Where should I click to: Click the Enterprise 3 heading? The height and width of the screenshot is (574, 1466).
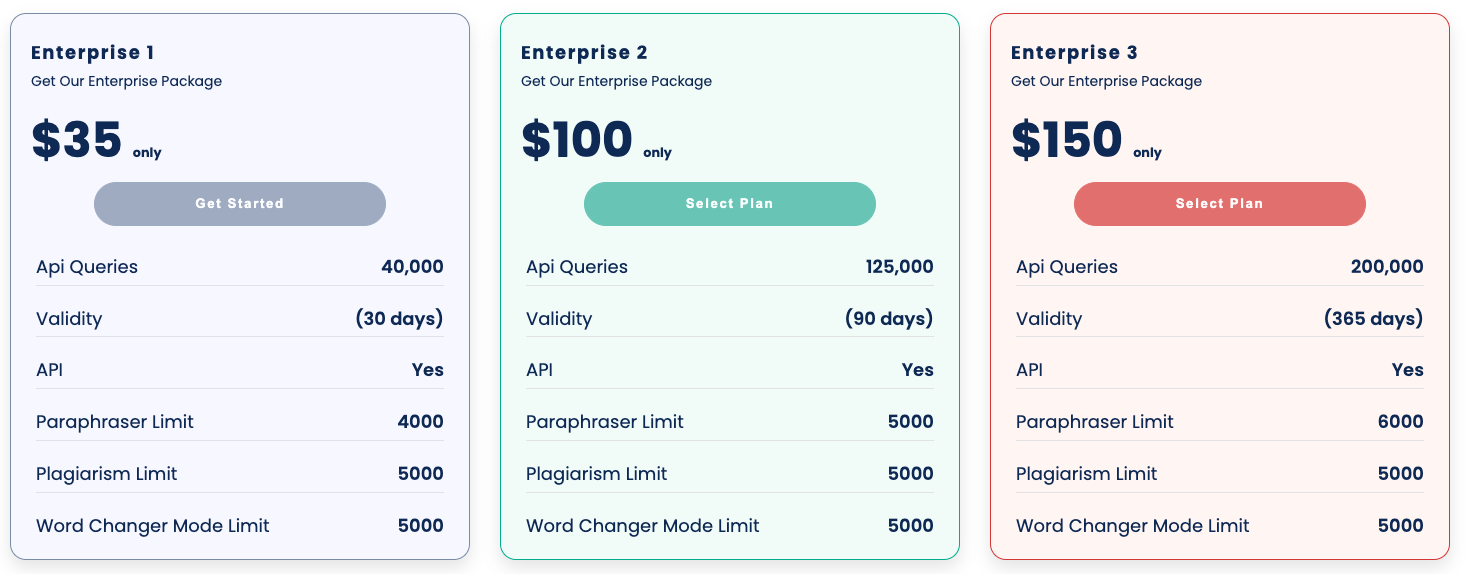click(1074, 53)
